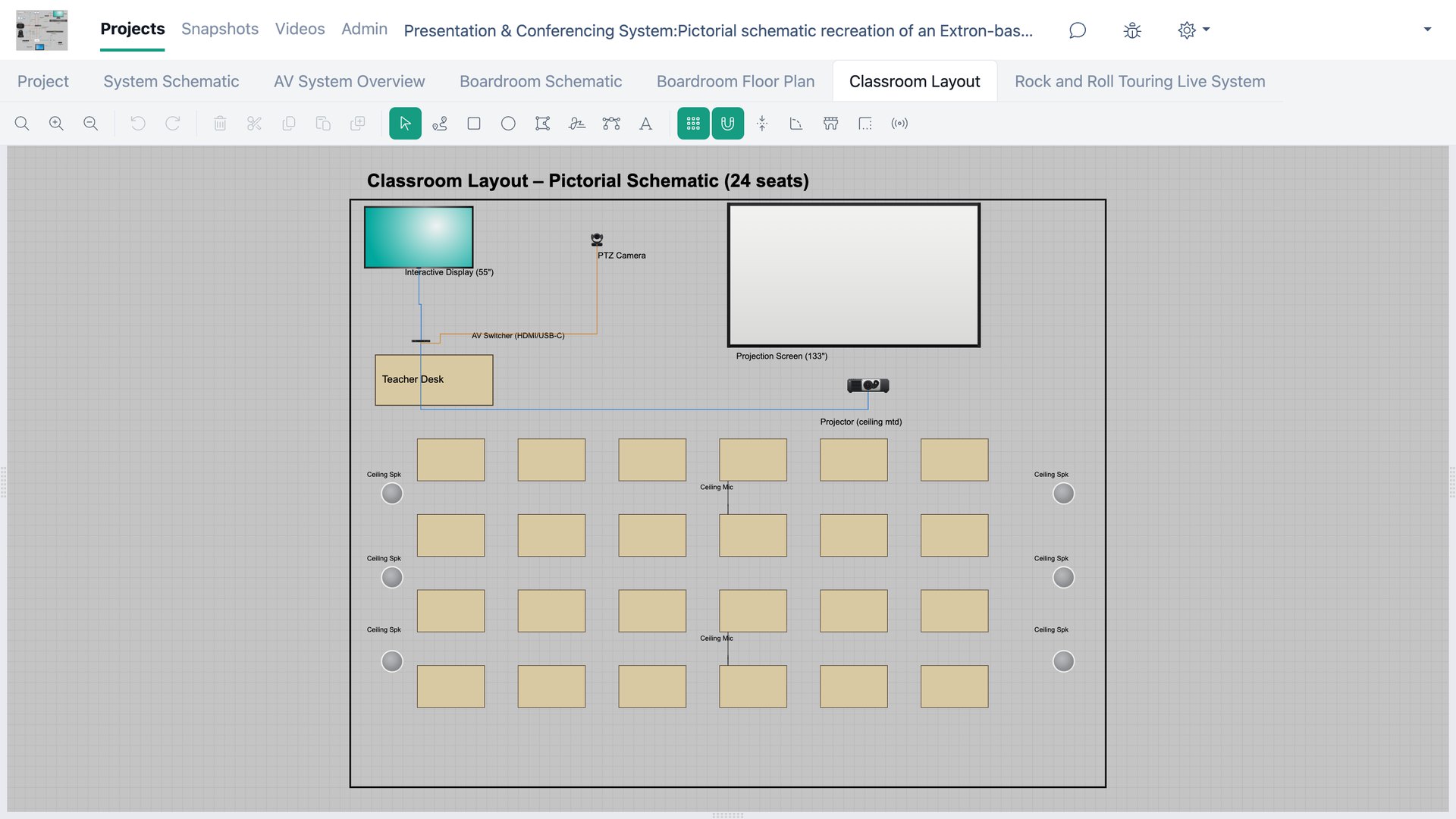Open the Videos section
Viewport: 1456px width, 819px height.
coord(300,29)
